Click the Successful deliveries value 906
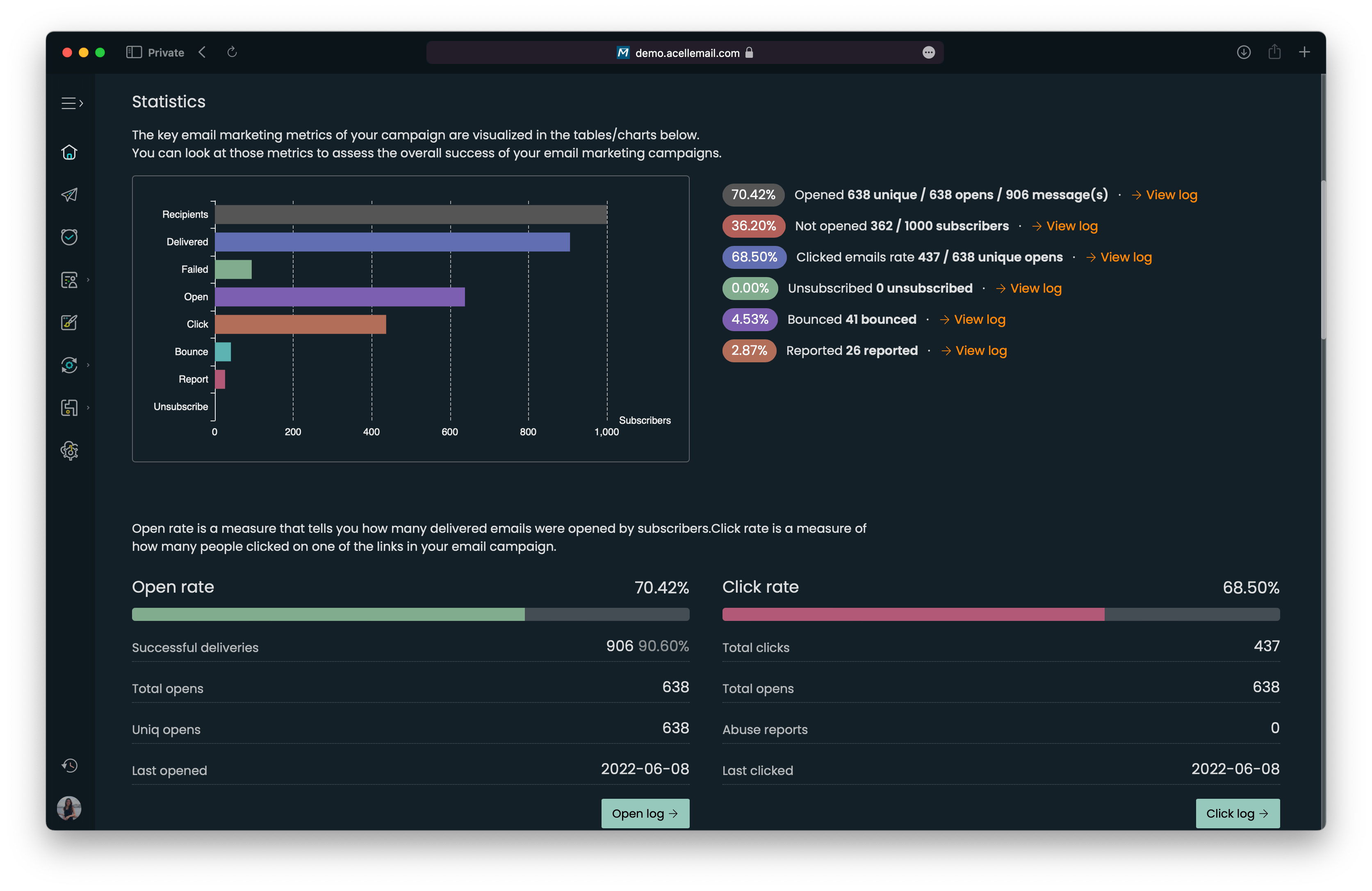The width and height of the screenshot is (1372, 891). 620,646
